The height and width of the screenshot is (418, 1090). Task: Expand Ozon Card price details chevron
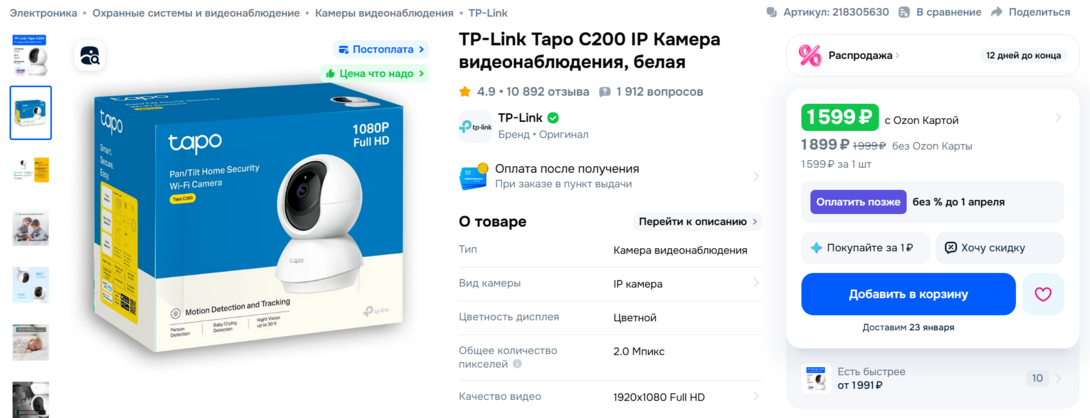1058,118
